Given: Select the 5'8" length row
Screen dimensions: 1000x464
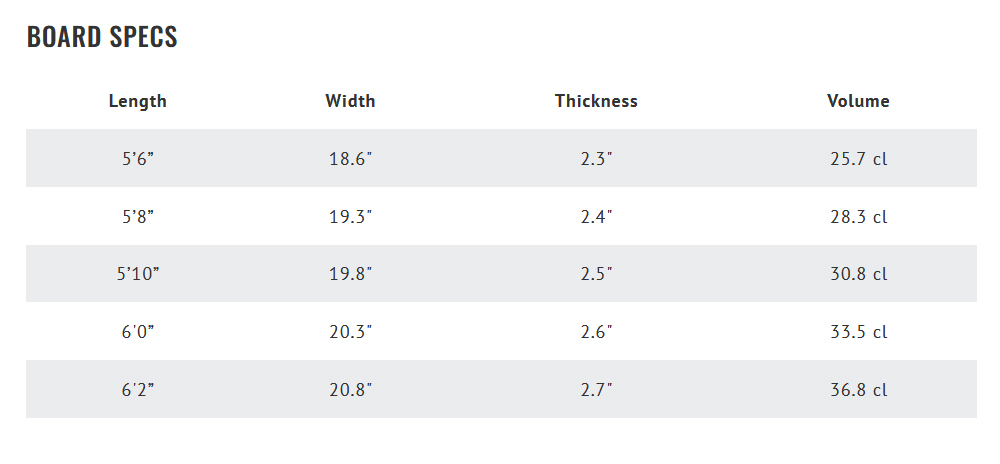Looking at the screenshot, I should pyautogui.click(x=138, y=217).
